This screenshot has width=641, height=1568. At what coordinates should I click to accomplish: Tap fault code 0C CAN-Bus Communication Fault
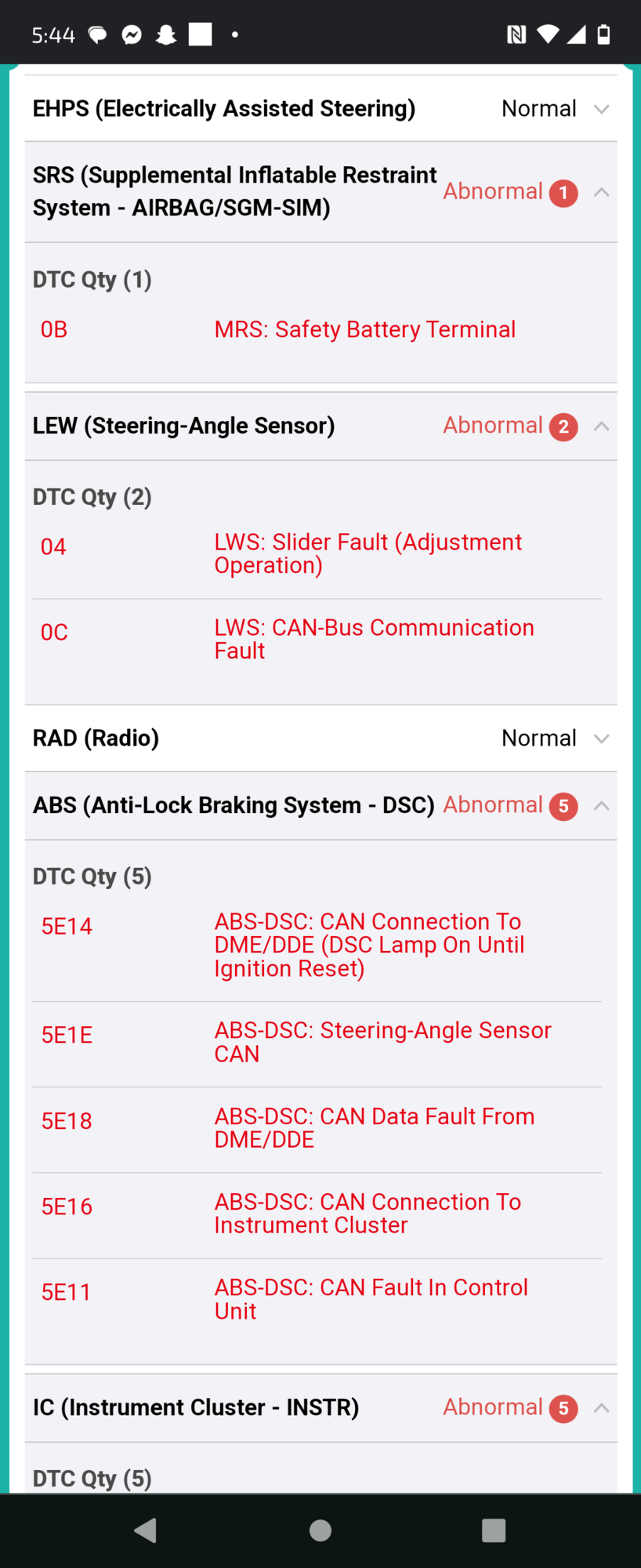[x=374, y=639]
